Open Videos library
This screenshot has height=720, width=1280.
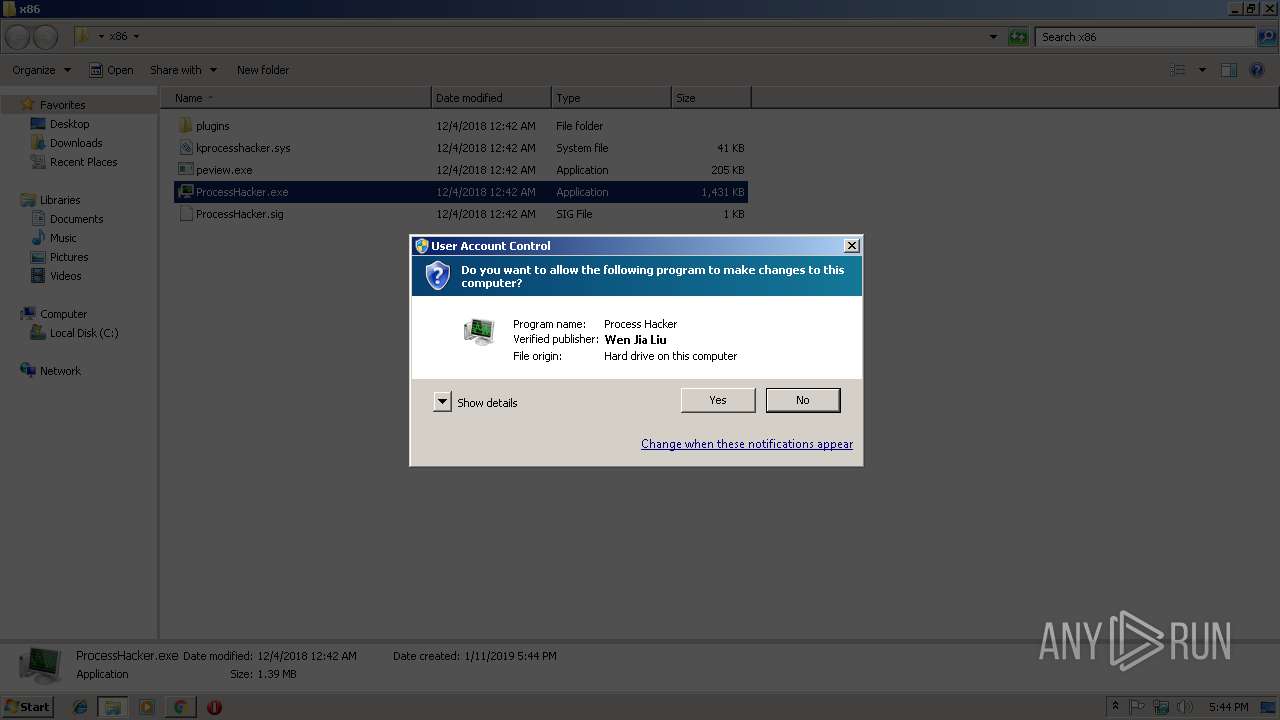[x=65, y=276]
